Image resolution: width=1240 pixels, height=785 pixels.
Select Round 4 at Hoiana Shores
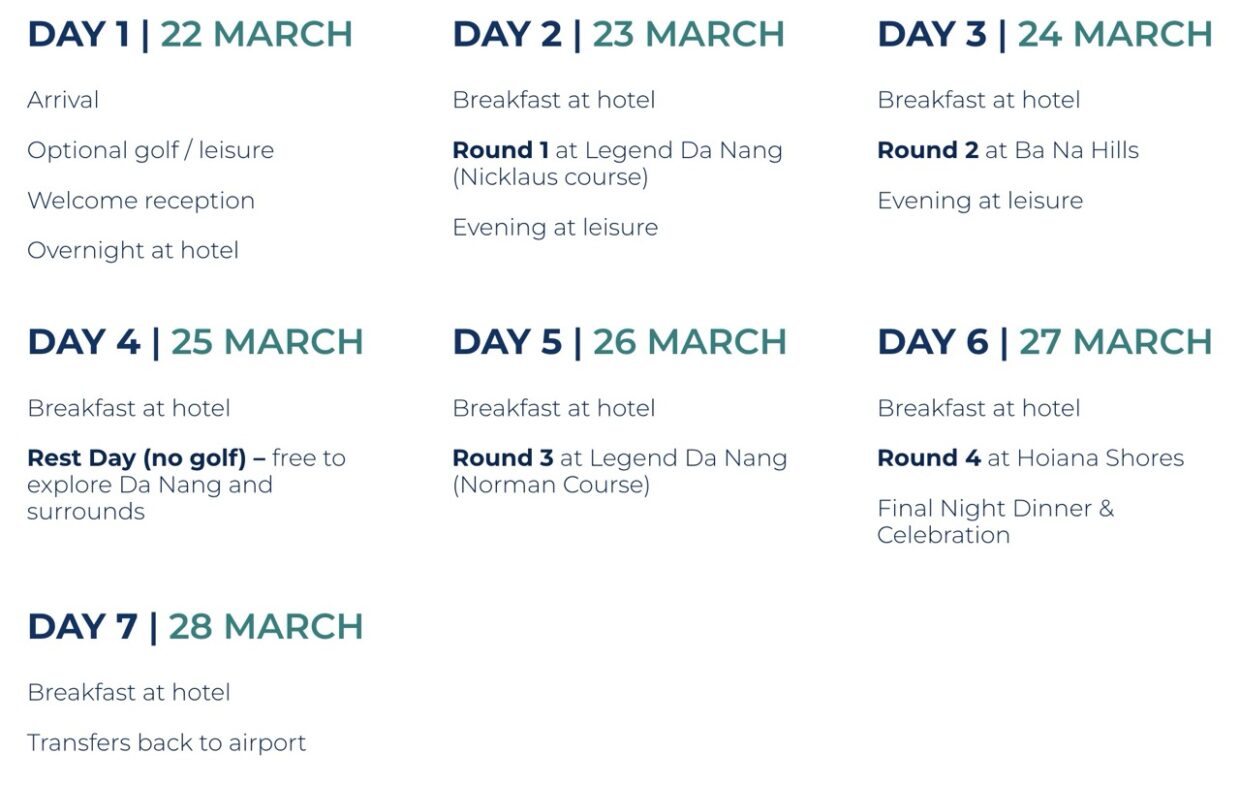[1030, 458]
